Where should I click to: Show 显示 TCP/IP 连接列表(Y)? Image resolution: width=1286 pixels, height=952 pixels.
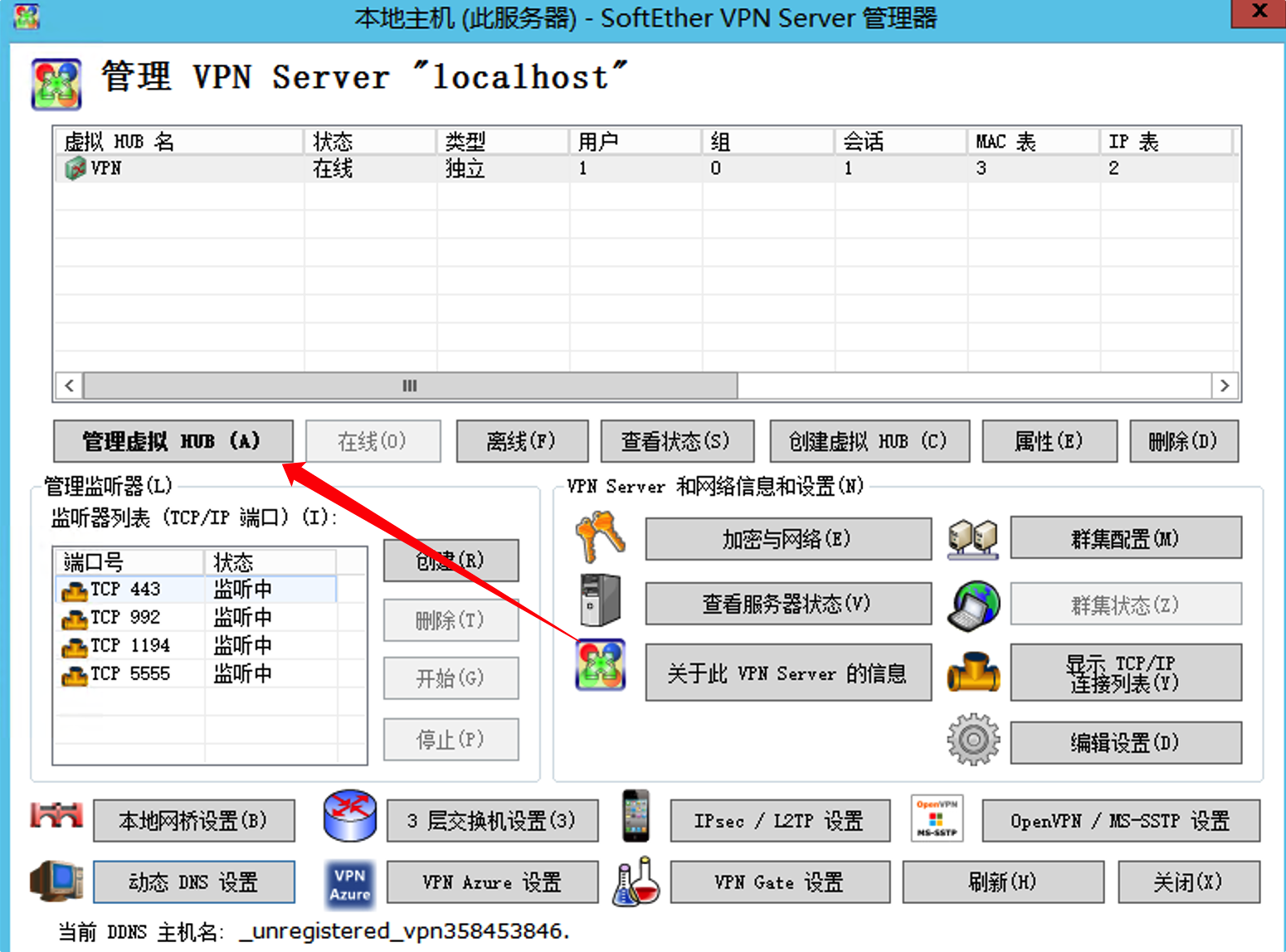pyautogui.click(x=1126, y=673)
